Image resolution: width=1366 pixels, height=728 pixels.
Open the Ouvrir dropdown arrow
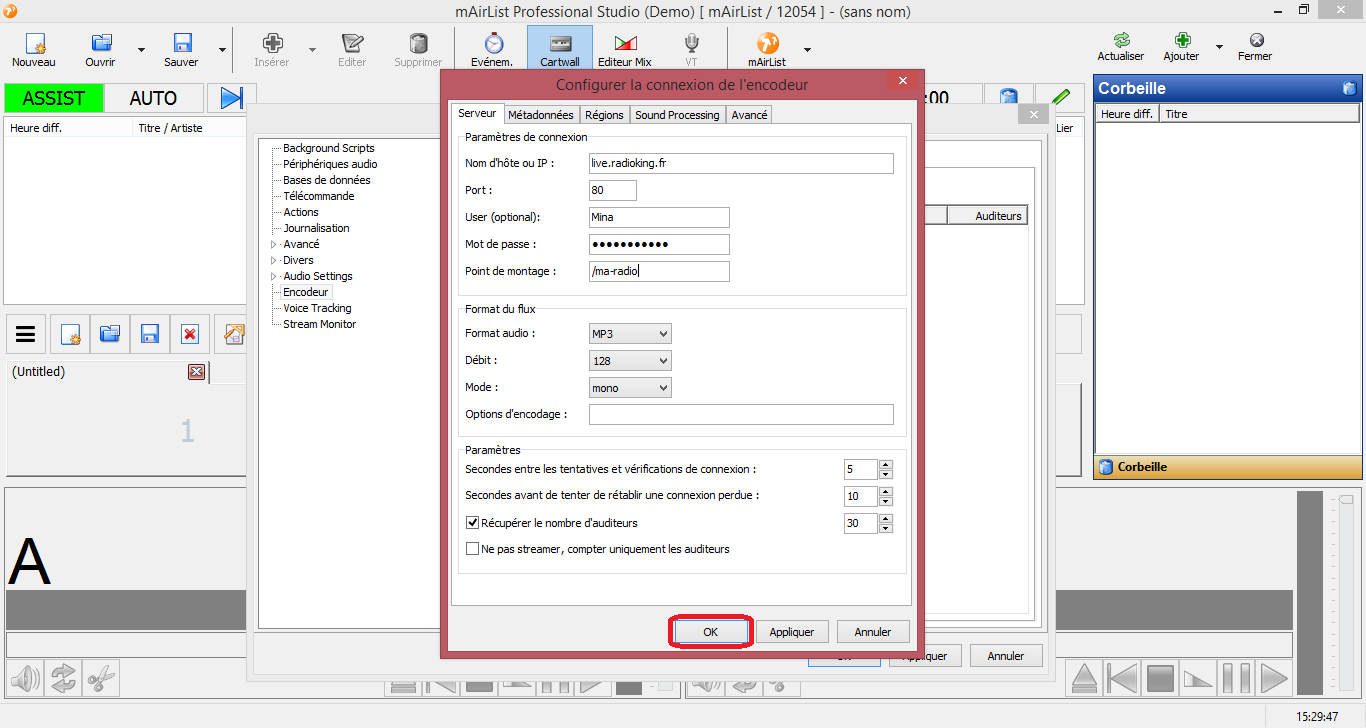(141, 49)
